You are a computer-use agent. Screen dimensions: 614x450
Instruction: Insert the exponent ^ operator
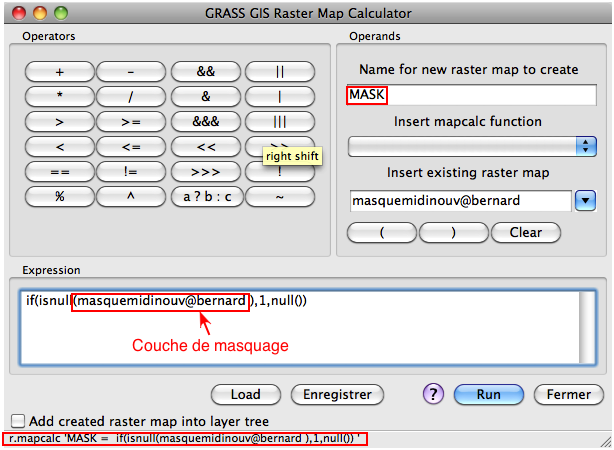click(x=132, y=196)
